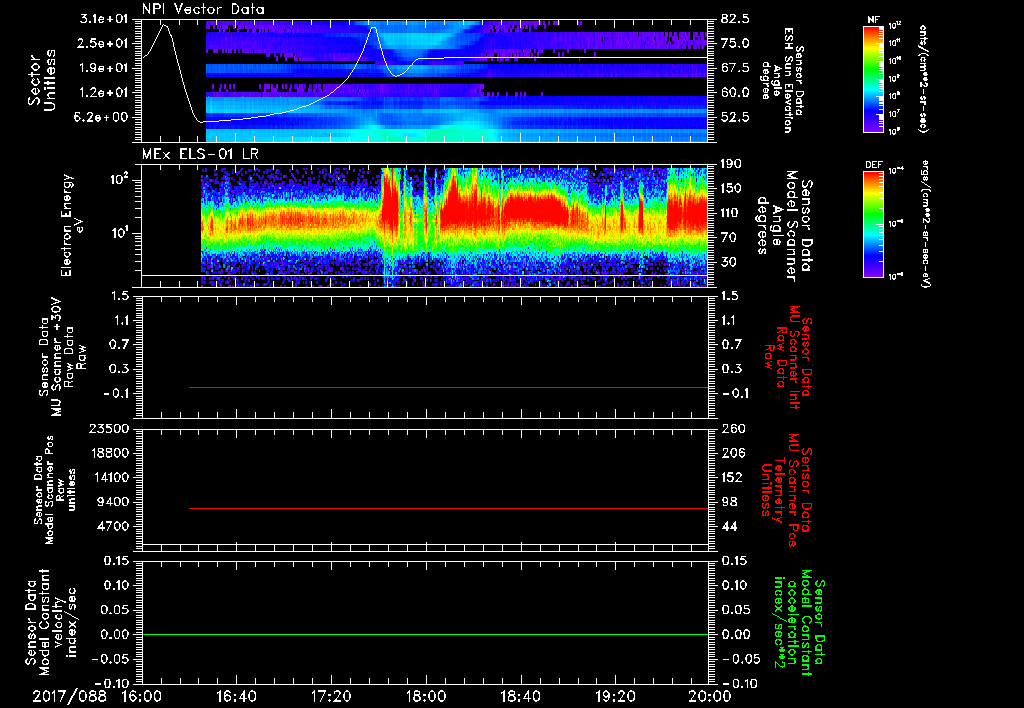Click the Electron Energy eV axis title
Viewport: 1024px width, 708px height.
72,225
